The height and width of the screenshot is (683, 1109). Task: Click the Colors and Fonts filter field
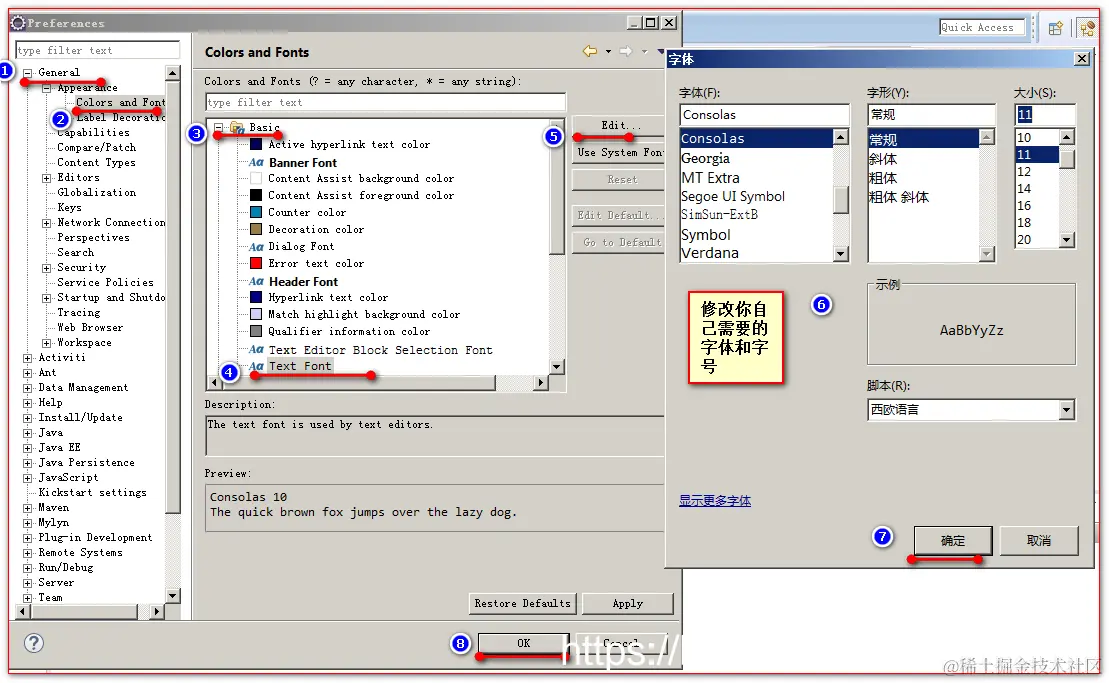click(x=385, y=103)
